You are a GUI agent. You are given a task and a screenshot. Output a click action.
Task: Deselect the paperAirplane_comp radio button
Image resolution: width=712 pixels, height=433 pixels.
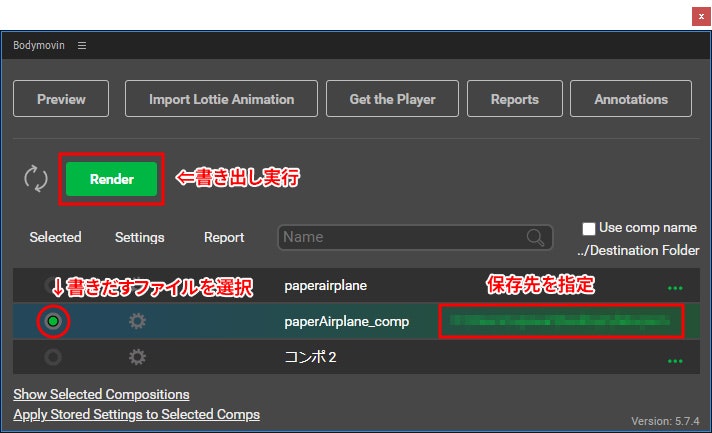point(53,321)
